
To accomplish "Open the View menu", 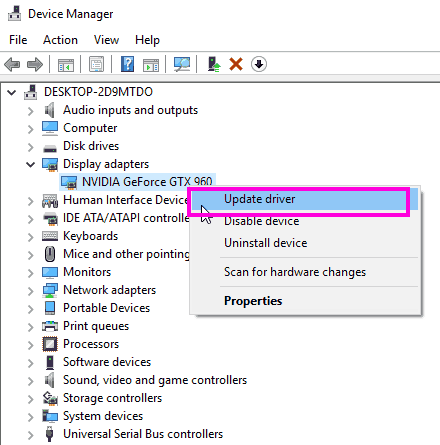I will tap(106, 40).
